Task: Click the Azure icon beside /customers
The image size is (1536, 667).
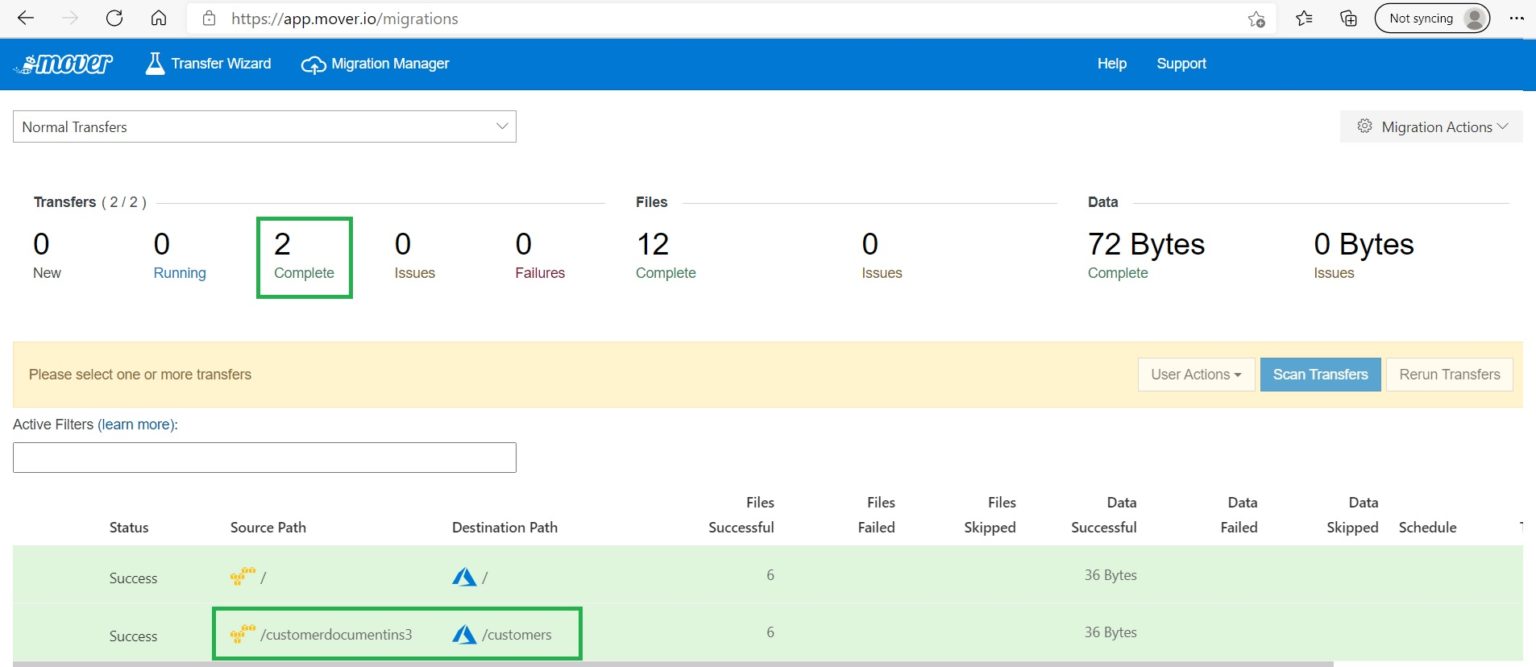Action: [x=464, y=634]
